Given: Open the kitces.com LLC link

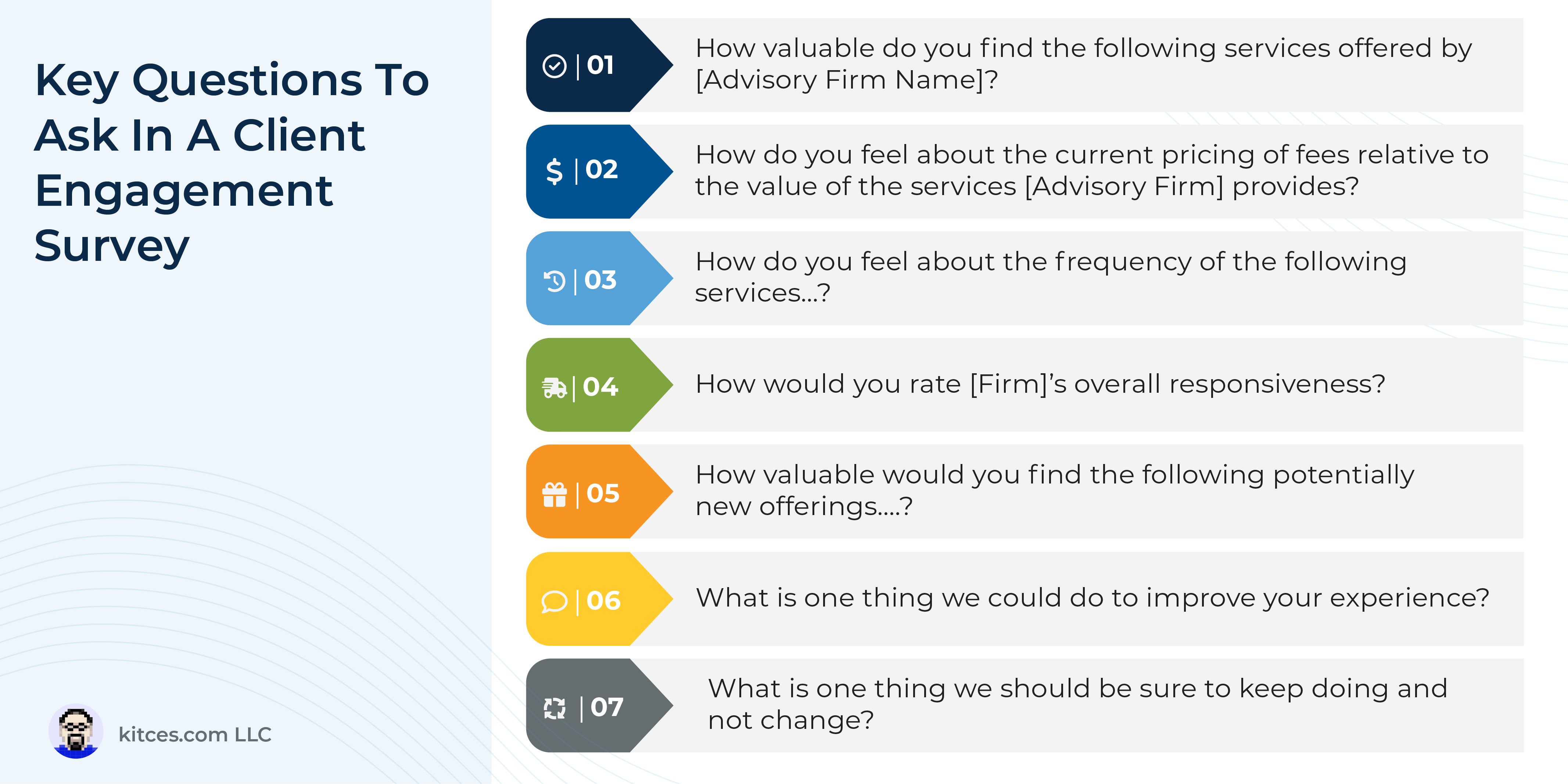Looking at the screenshot, I should click(x=195, y=735).
